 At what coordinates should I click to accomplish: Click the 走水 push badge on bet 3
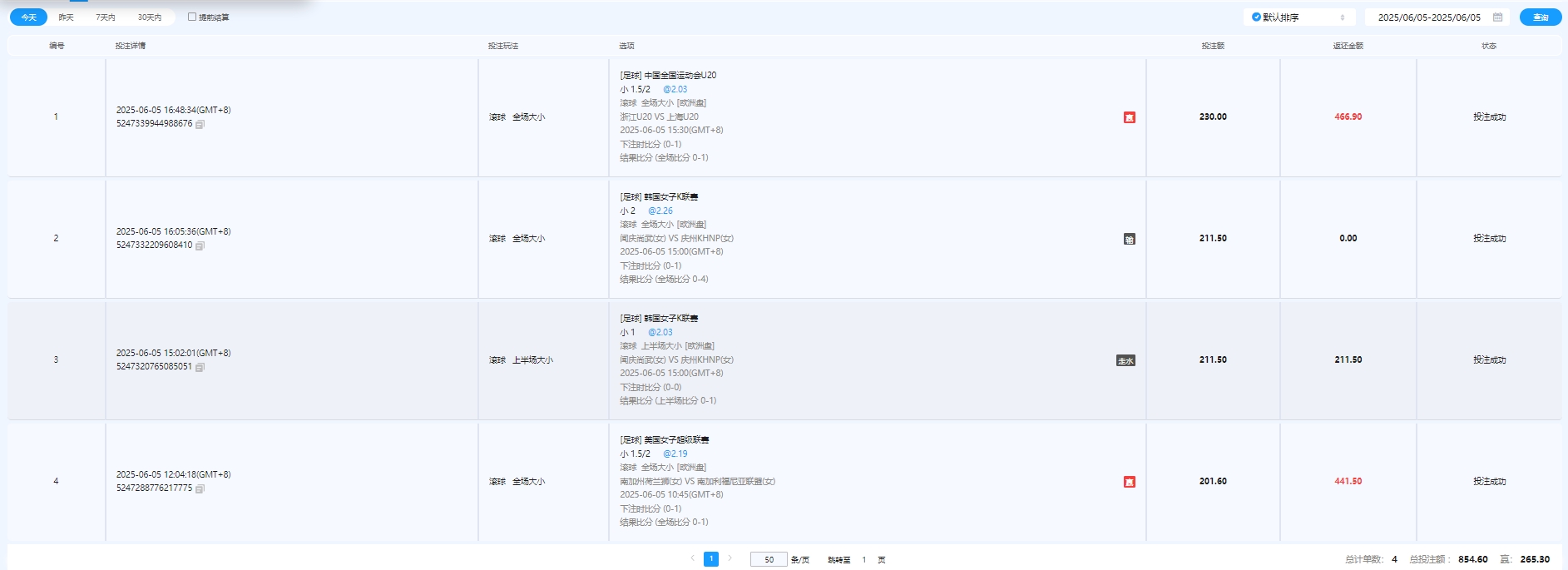[x=1125, y=360]
